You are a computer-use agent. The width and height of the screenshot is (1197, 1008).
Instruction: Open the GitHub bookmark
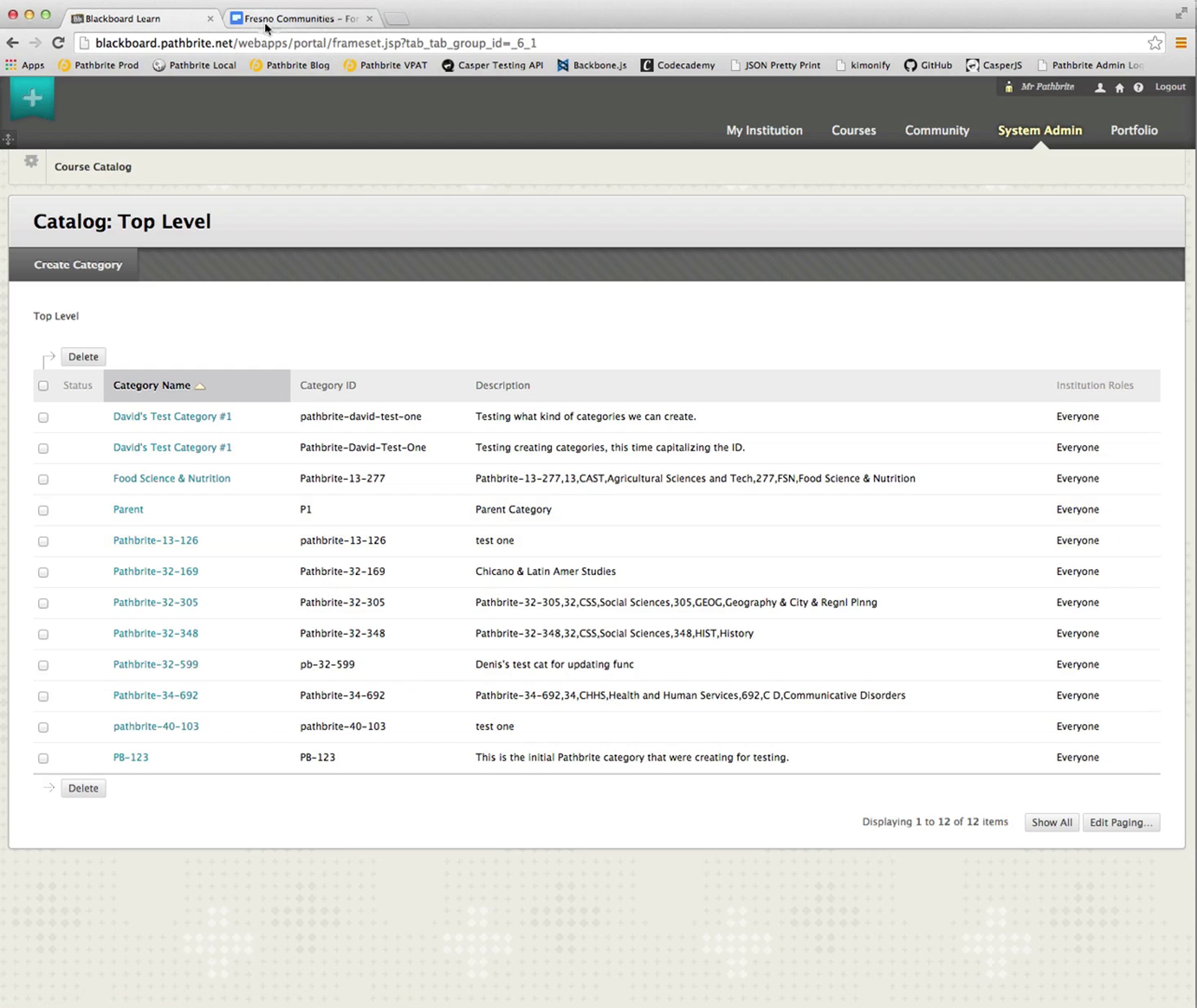pyautogui.click(x=928, y=65)
